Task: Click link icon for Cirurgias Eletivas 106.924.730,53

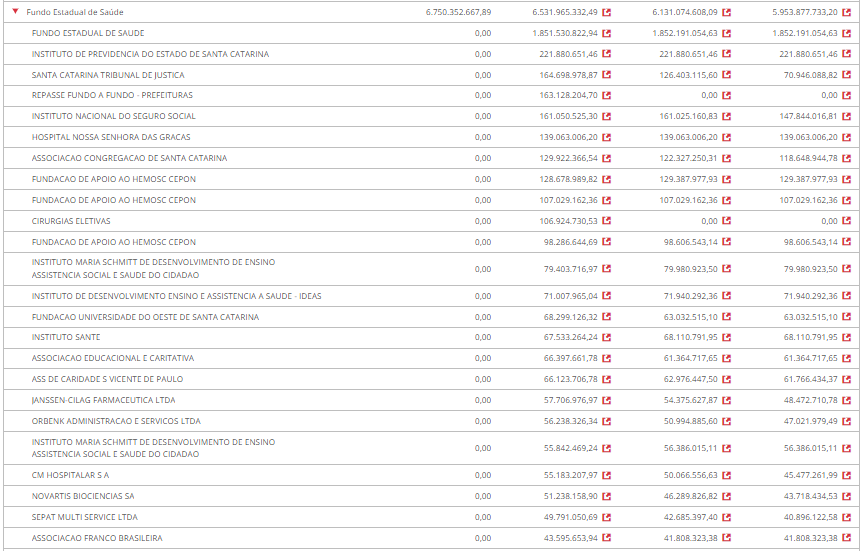Action: (x=607, y=221)
